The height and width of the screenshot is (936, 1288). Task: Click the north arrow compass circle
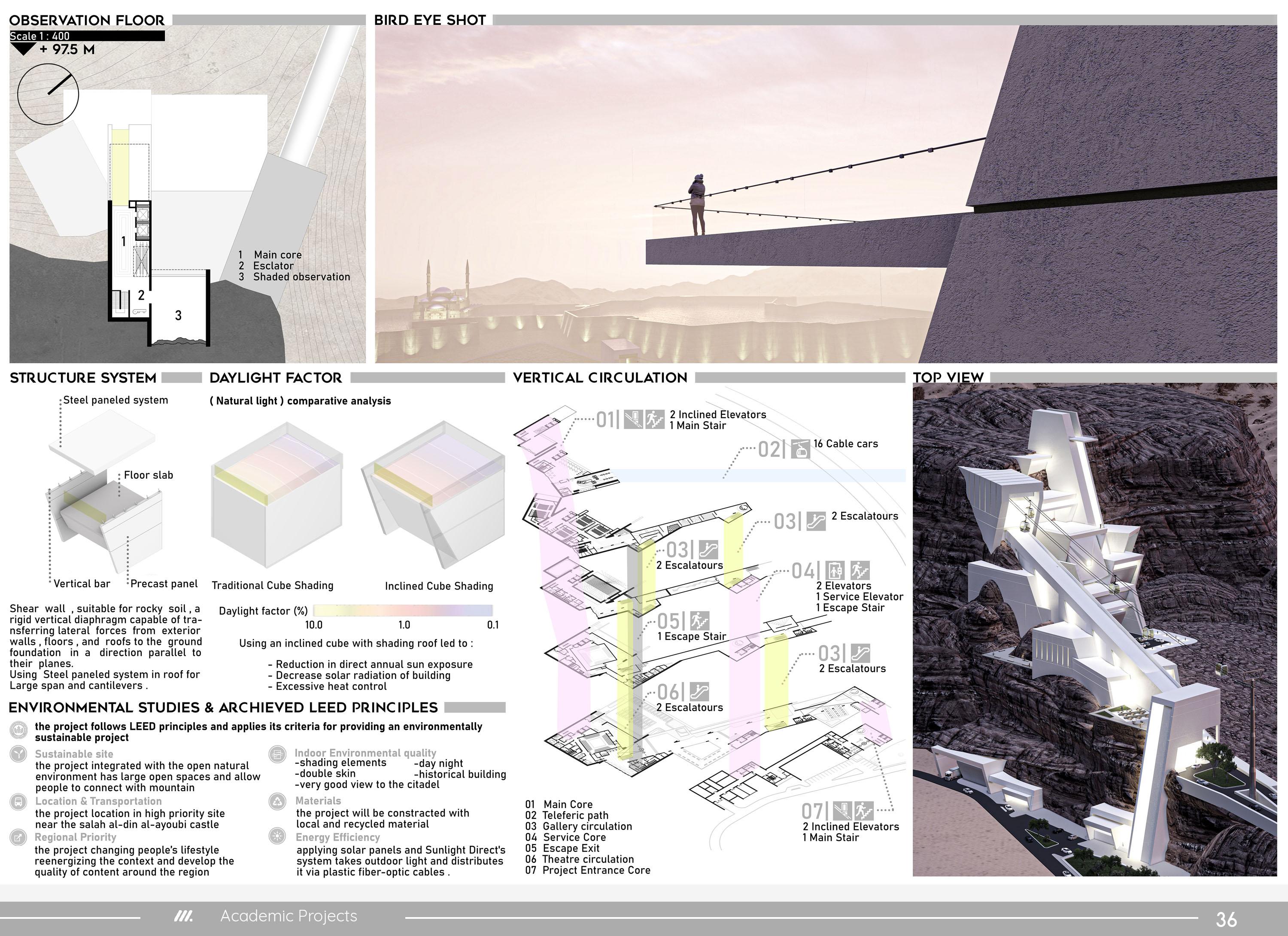click(48, 94)
